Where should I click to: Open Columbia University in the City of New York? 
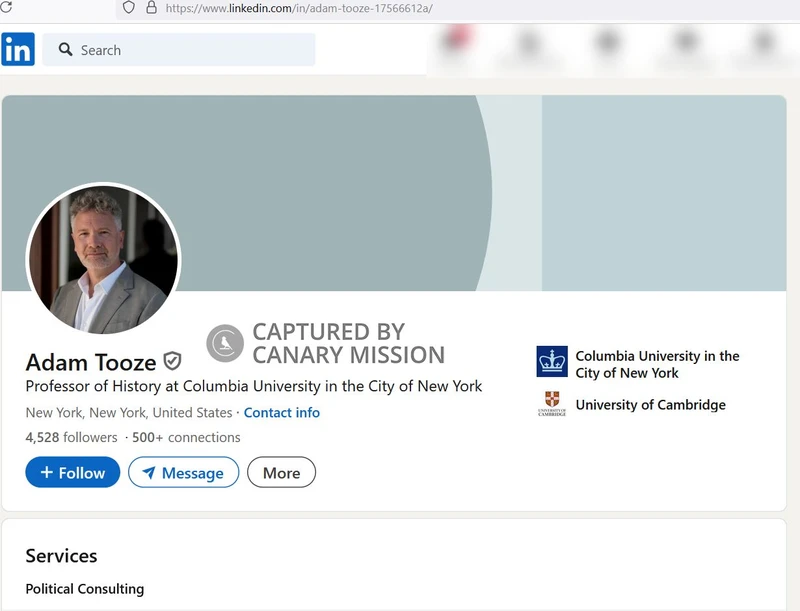pyautogui.click(x=657, y=362)
